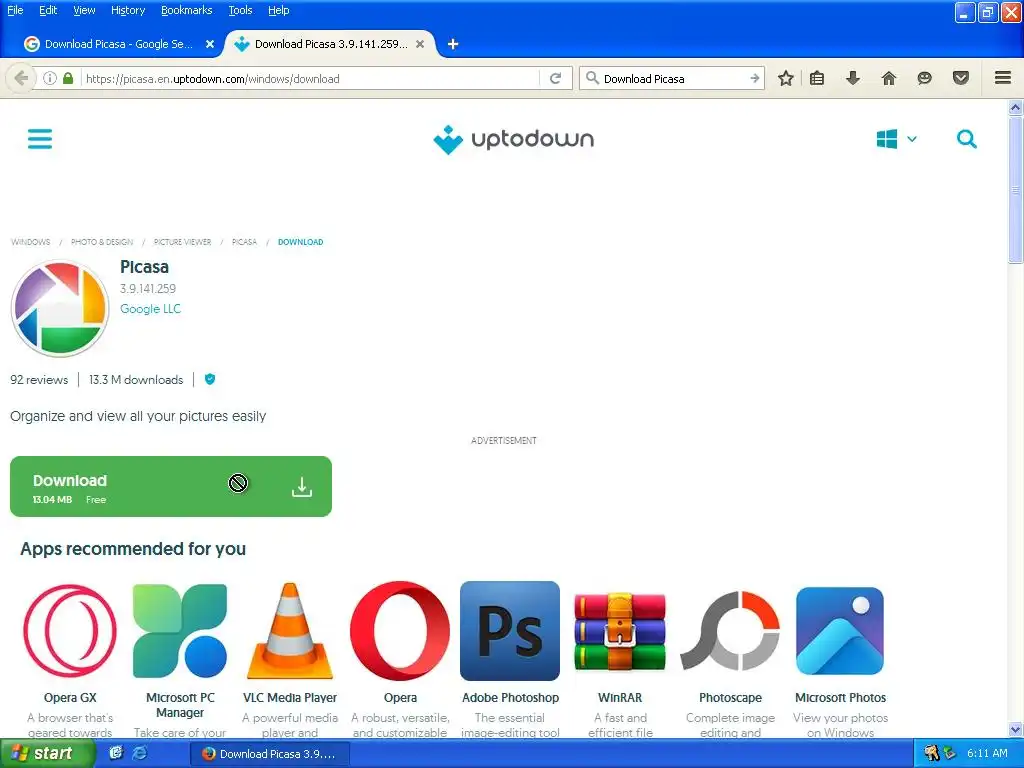
Task: Click the PICTURE VIEWER breadcrumb
Action: coord(182,242)
